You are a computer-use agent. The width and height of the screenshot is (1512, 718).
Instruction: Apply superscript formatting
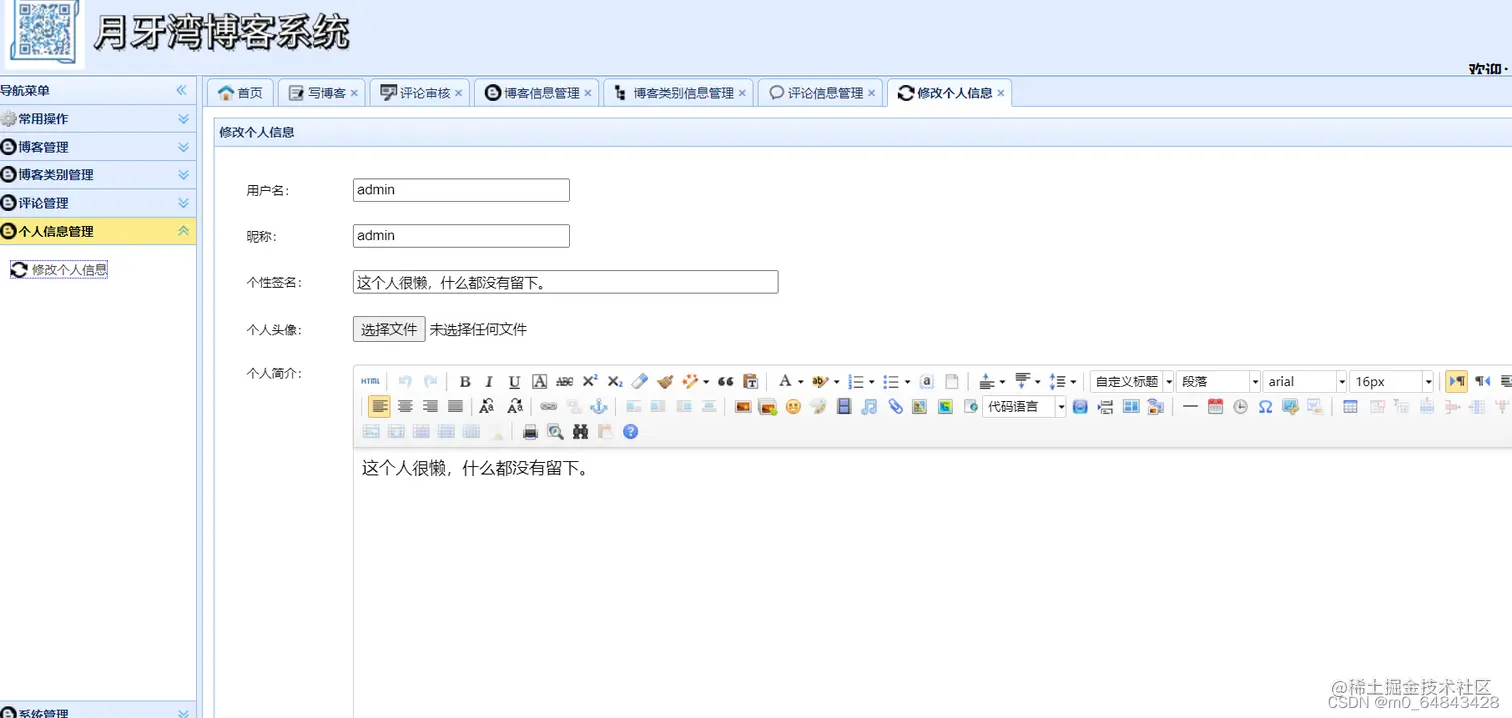[590, 382]
